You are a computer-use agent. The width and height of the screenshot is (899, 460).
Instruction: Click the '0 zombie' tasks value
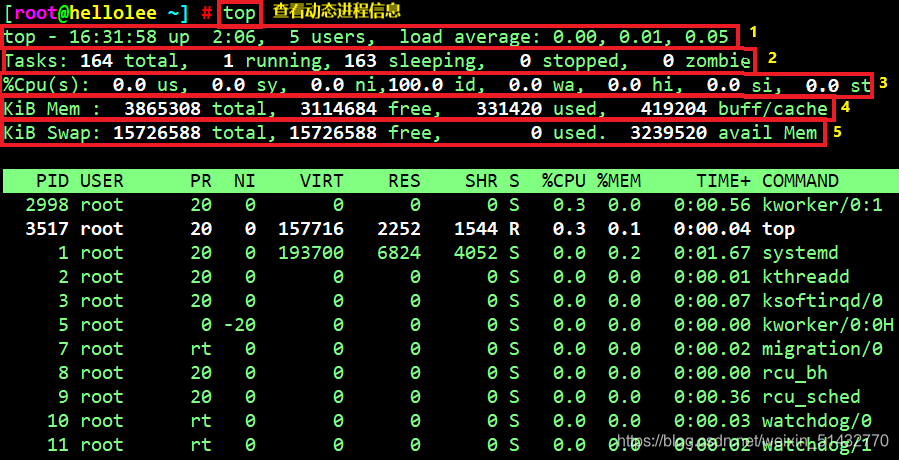[706, 61]
